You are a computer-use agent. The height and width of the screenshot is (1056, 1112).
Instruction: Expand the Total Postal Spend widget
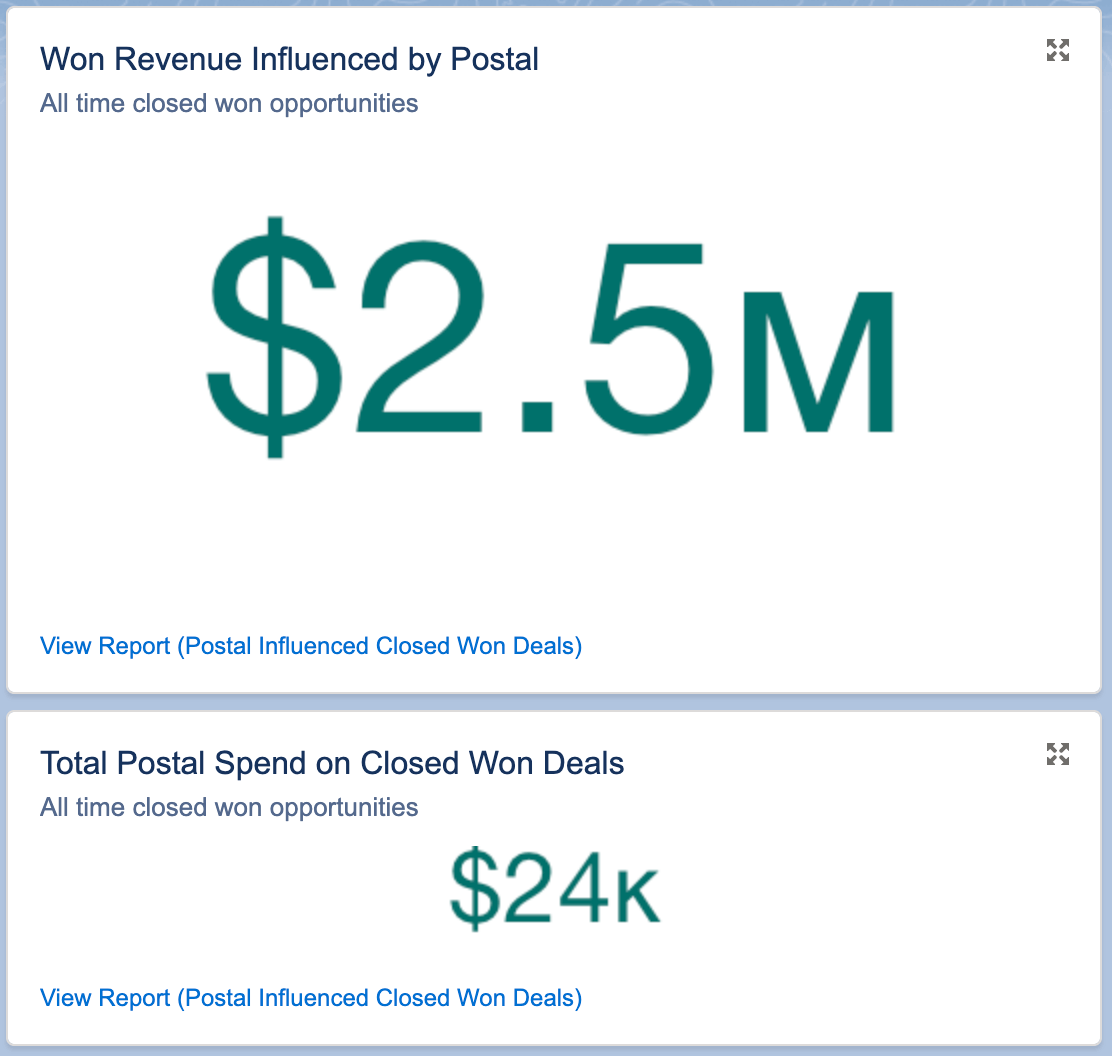pos(1057,754)
